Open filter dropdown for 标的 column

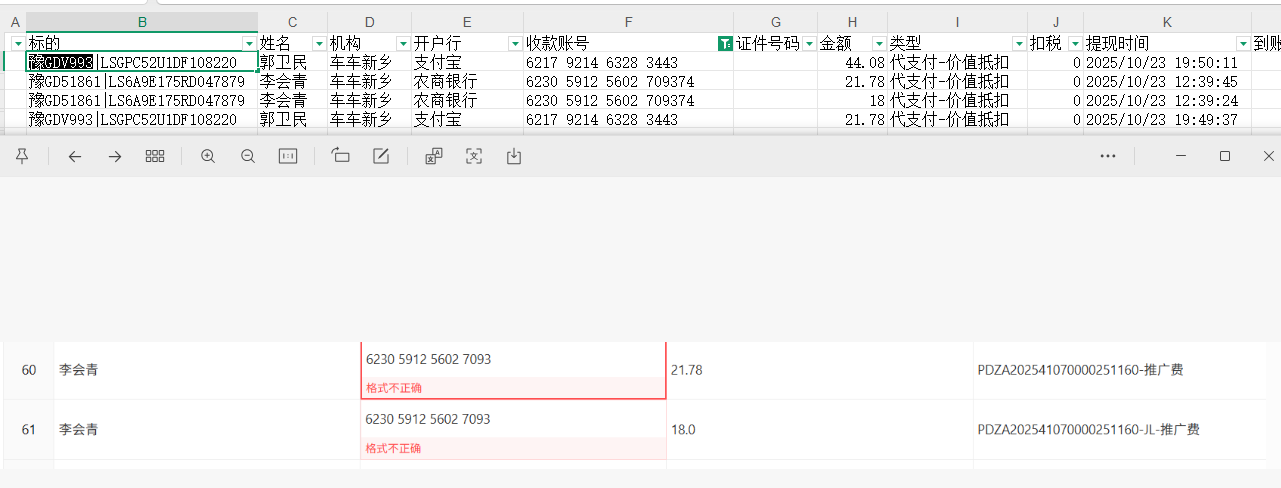249,43
